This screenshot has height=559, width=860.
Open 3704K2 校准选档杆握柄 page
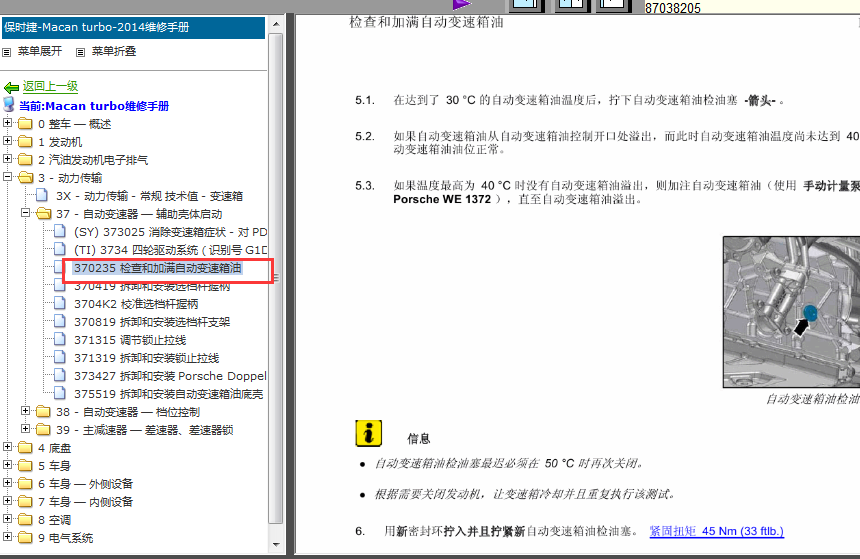click(x=136, y=304)
